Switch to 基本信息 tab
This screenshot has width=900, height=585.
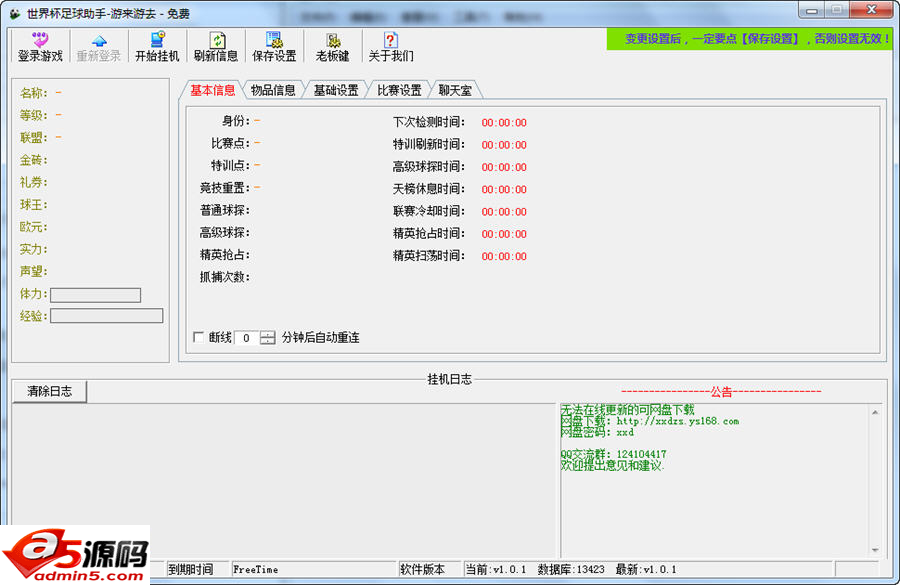pyautogui.click(x=213, y=90)
